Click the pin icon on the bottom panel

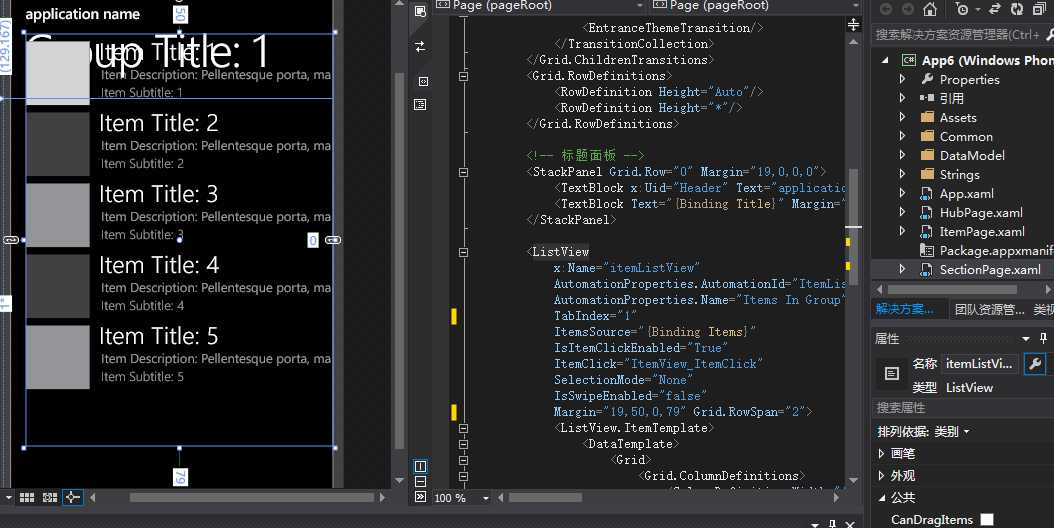point(832,524)
